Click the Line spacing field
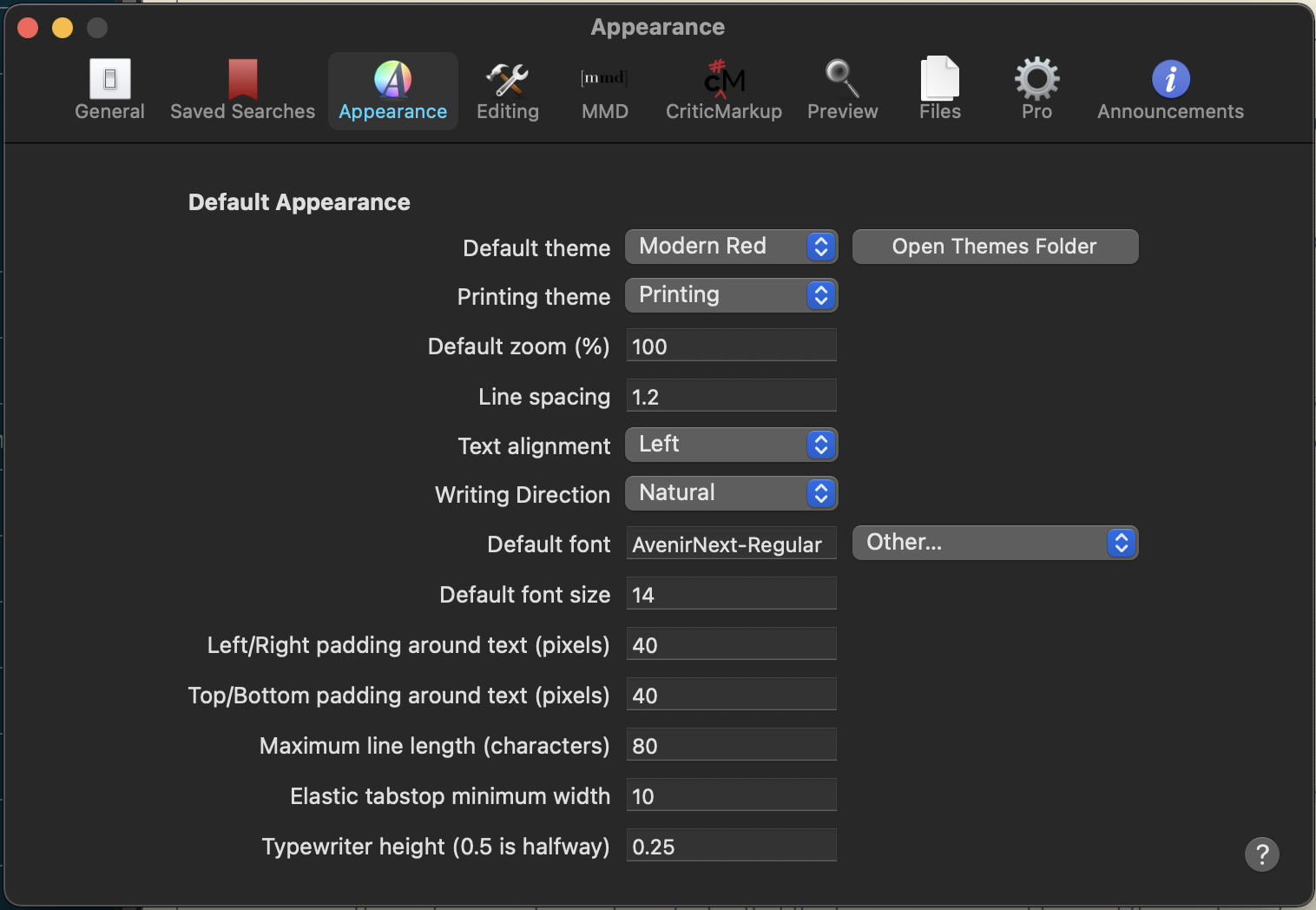The image size is (1316, 910). coord(731,396)
